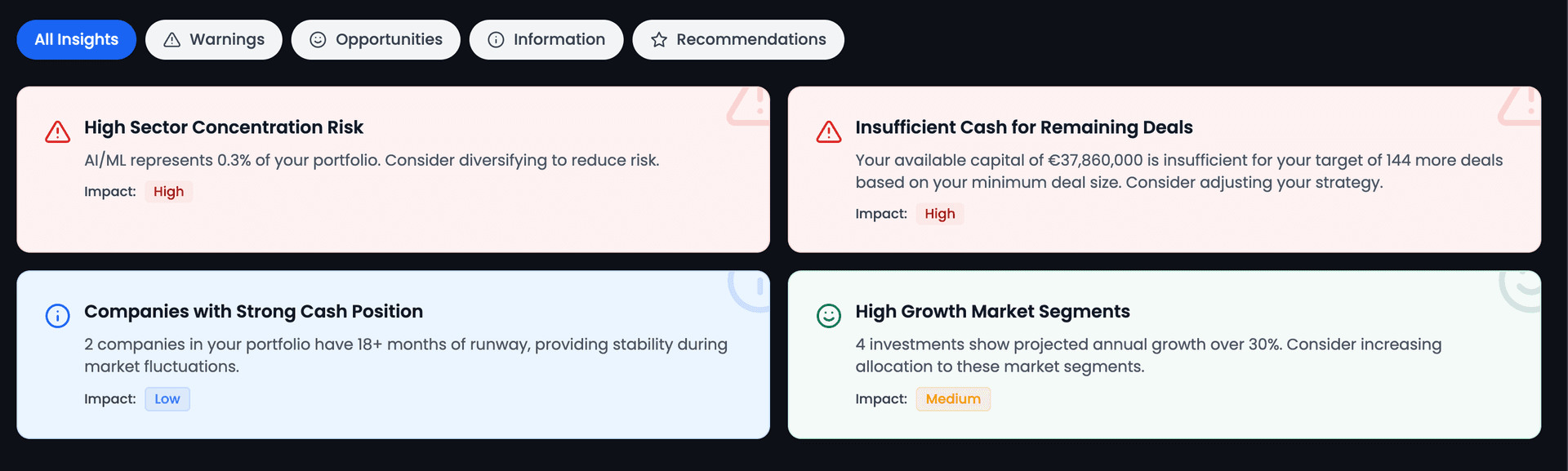Select the All Insights tab
This screenshot has width=1568, height=471.
tap(76, 38)
